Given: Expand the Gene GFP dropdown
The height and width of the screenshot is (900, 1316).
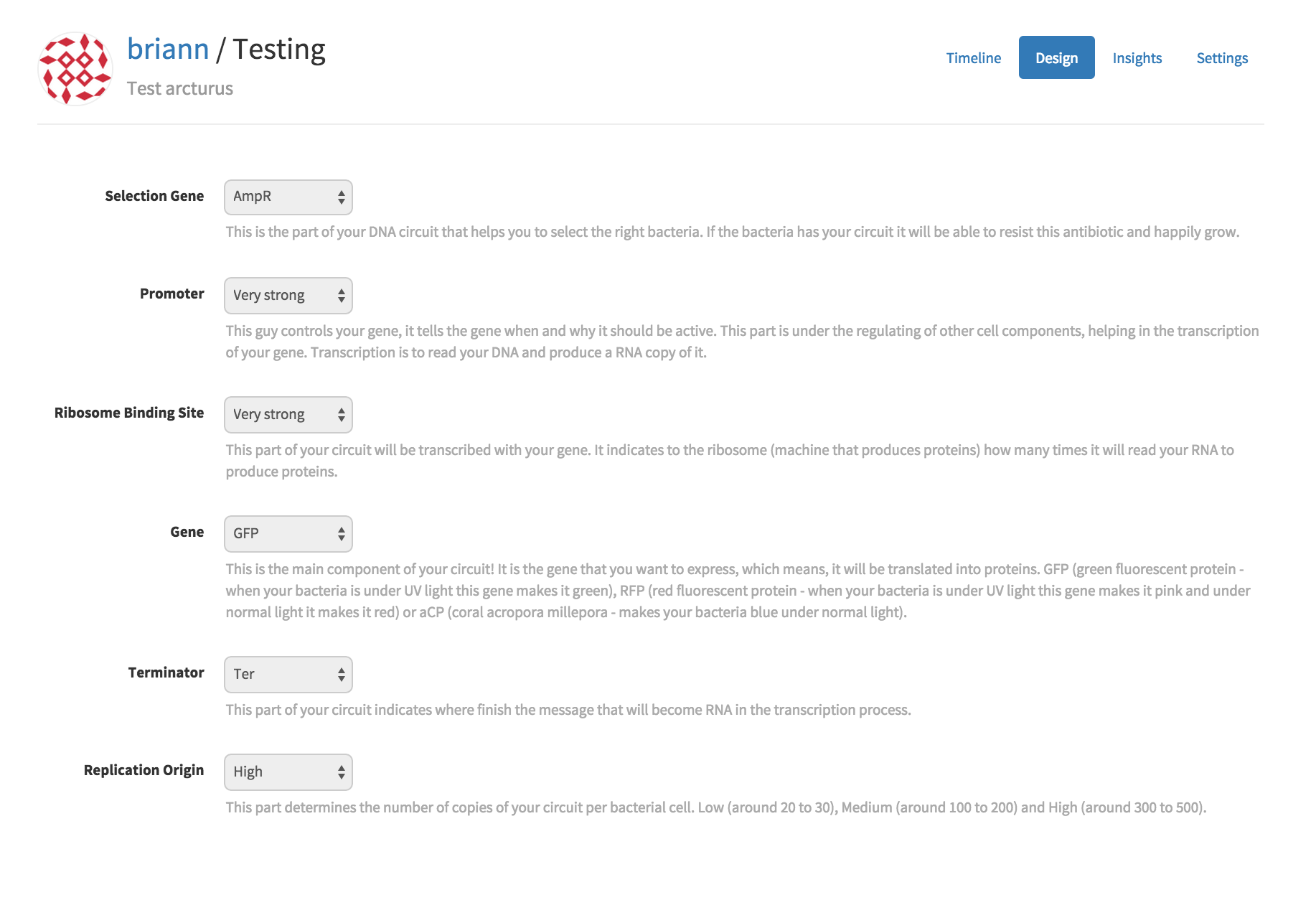Looking at the screenshot, I should (x=288, y=534).
